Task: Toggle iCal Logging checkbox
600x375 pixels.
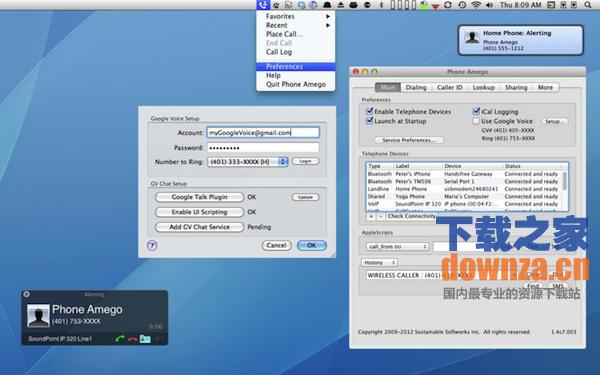Action: [476, 111]
